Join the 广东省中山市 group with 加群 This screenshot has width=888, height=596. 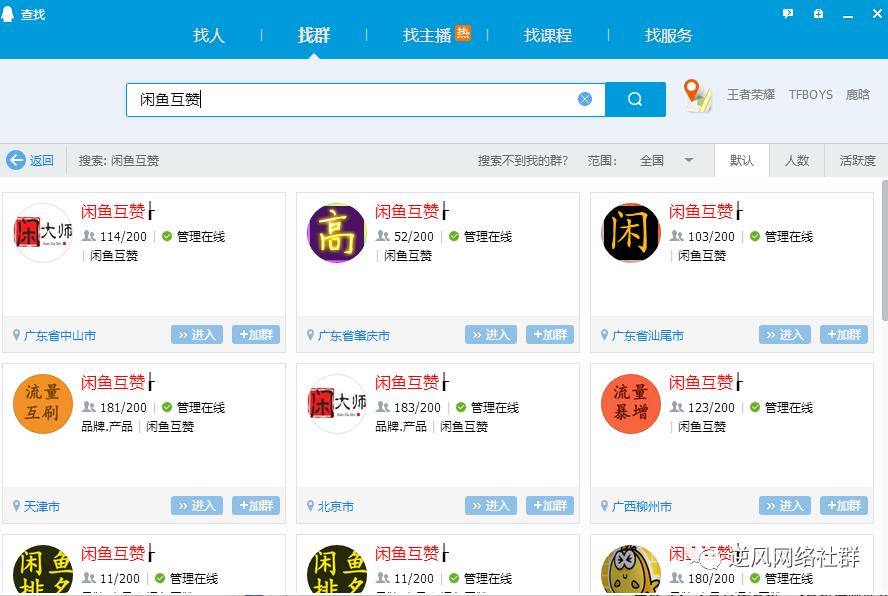256,334
